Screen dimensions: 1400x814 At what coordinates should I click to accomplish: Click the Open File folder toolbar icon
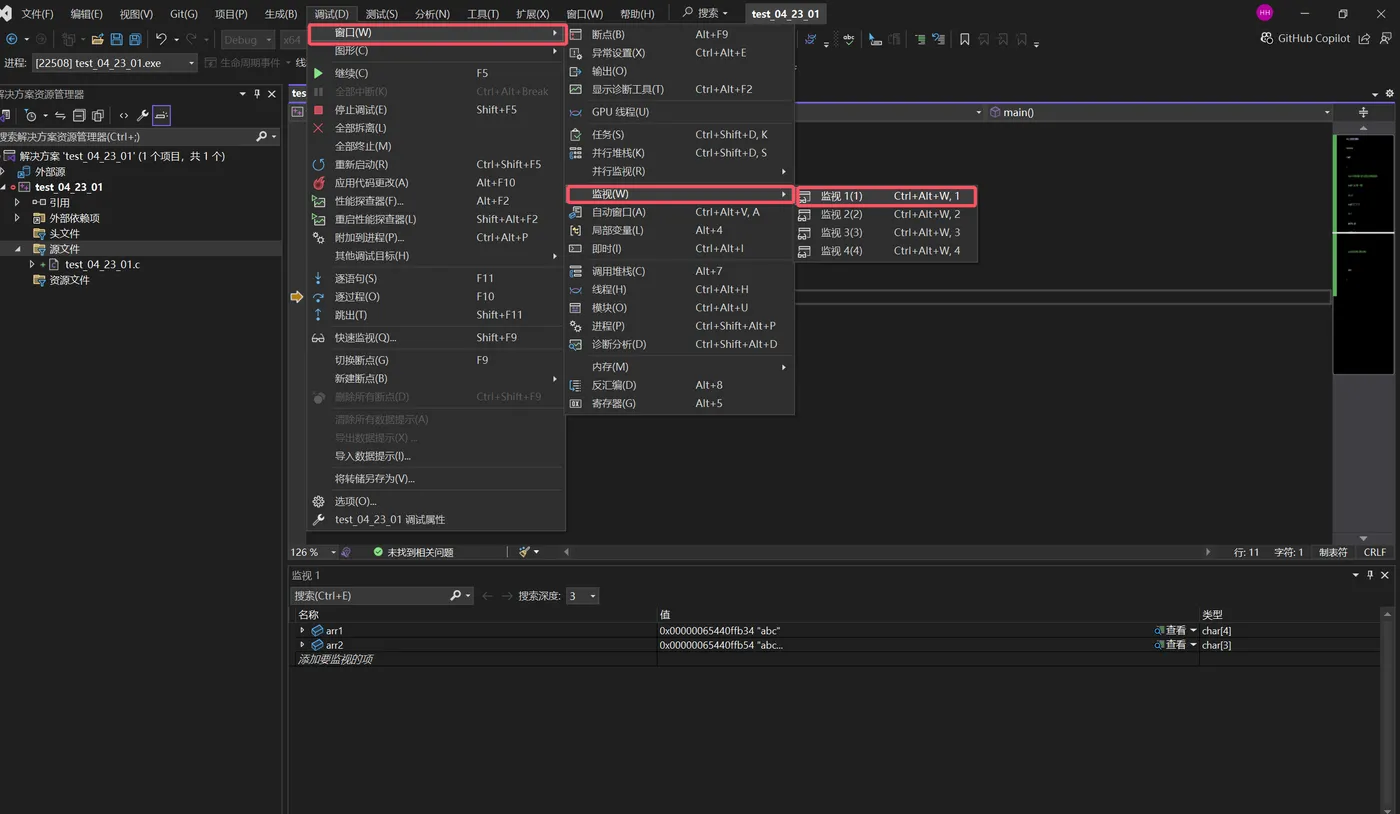coord(97,39)
